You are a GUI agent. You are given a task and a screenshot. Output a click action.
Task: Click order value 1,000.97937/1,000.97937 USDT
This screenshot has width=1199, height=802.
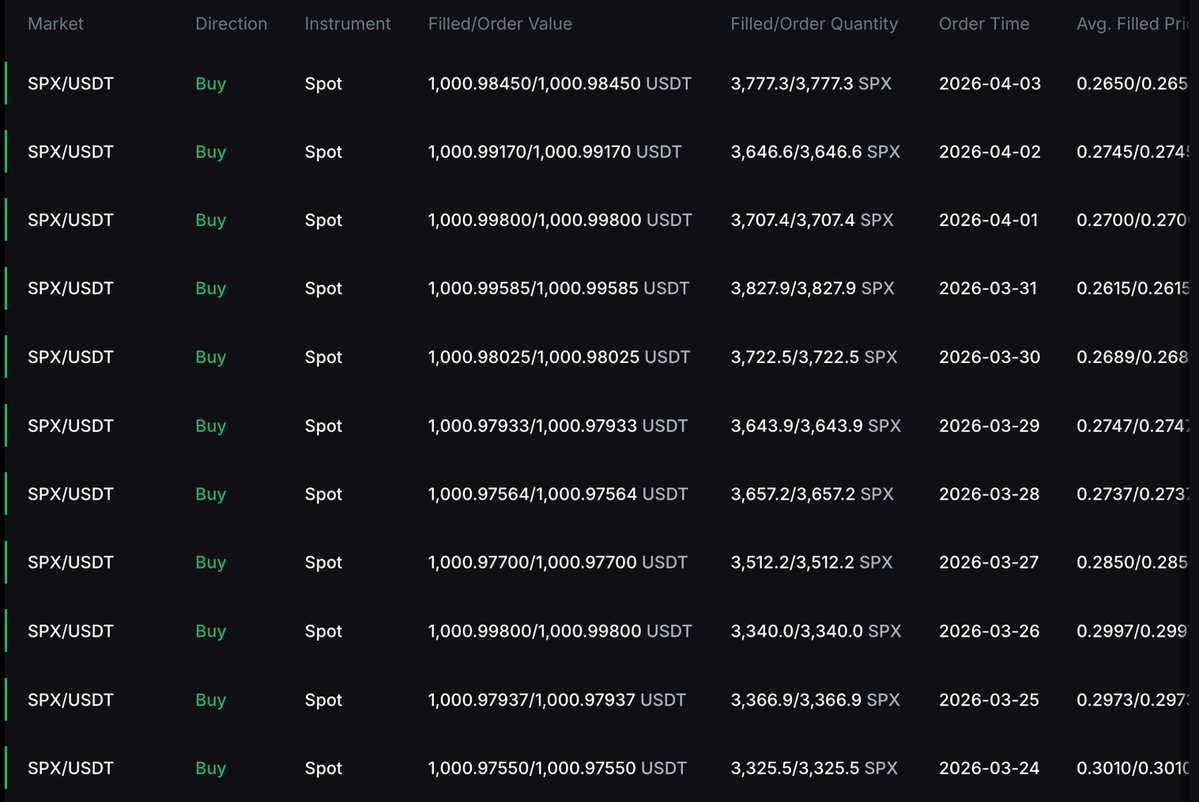557,700
